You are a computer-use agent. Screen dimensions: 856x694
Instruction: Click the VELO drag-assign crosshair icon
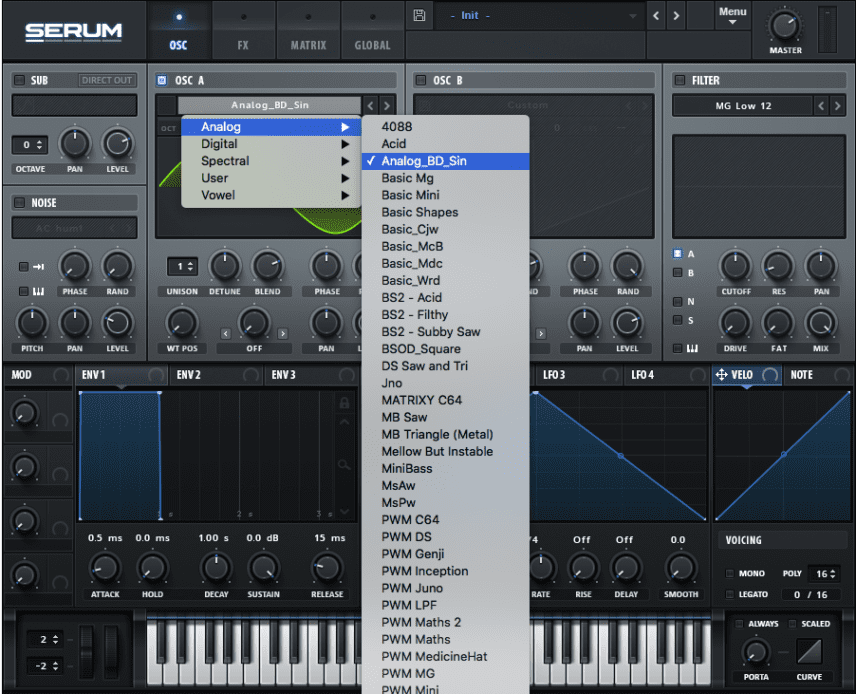pos(721,375)
